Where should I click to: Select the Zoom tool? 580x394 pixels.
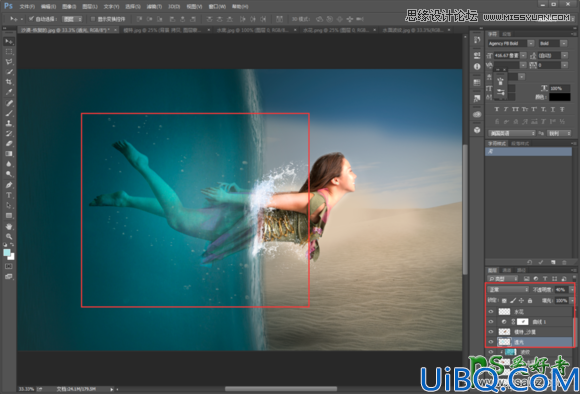tap(9, 236)
